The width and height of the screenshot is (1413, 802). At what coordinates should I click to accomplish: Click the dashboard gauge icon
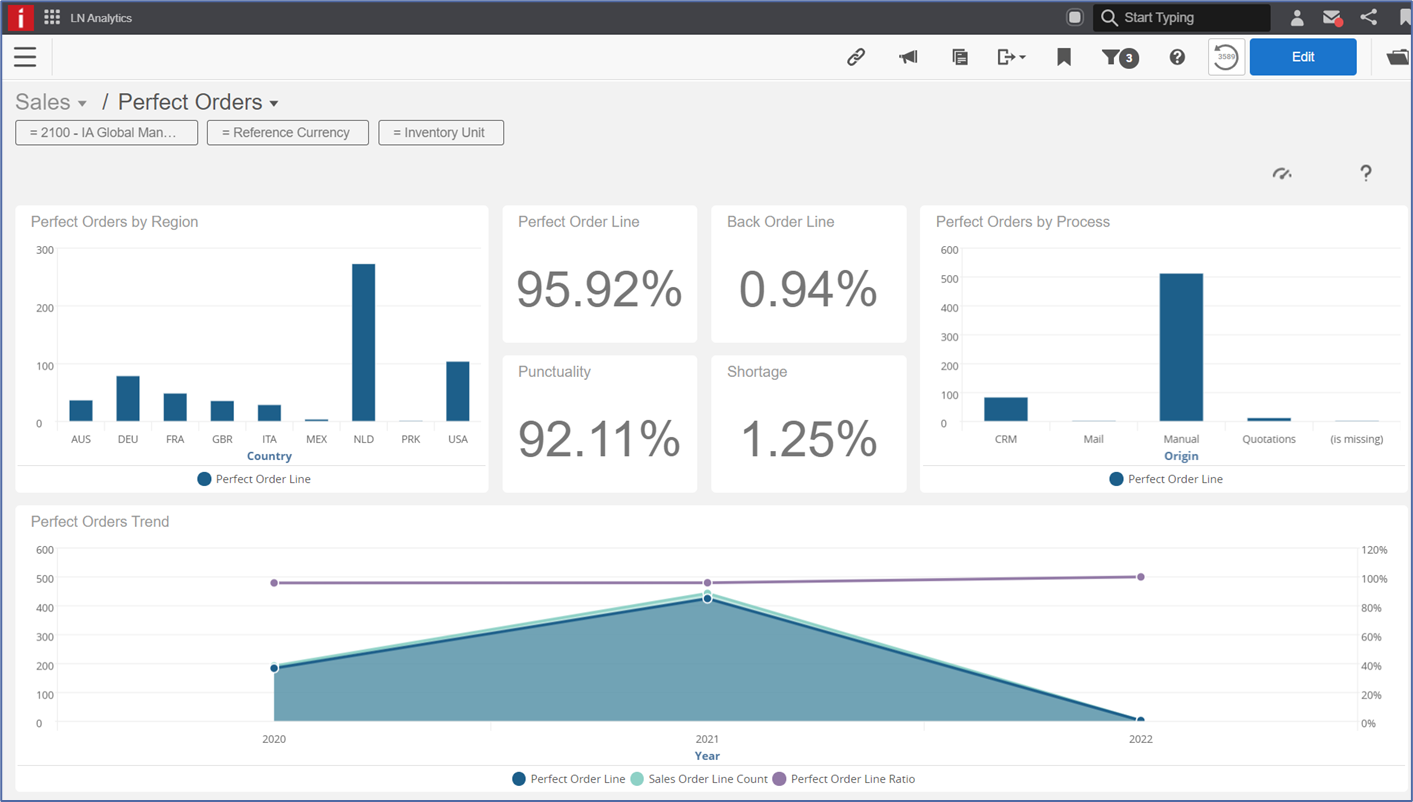click(1282, 173)
